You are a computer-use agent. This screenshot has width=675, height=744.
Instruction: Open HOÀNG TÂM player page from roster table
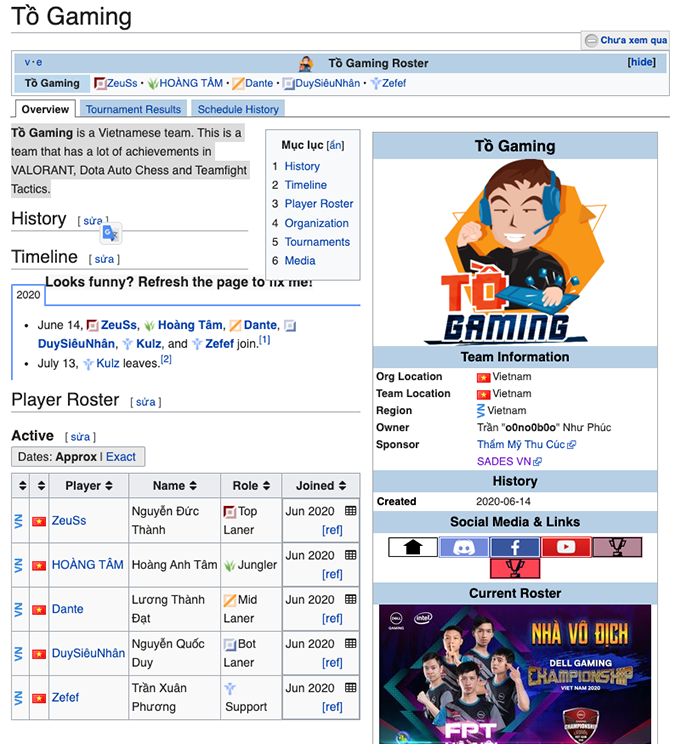(87, 565)
